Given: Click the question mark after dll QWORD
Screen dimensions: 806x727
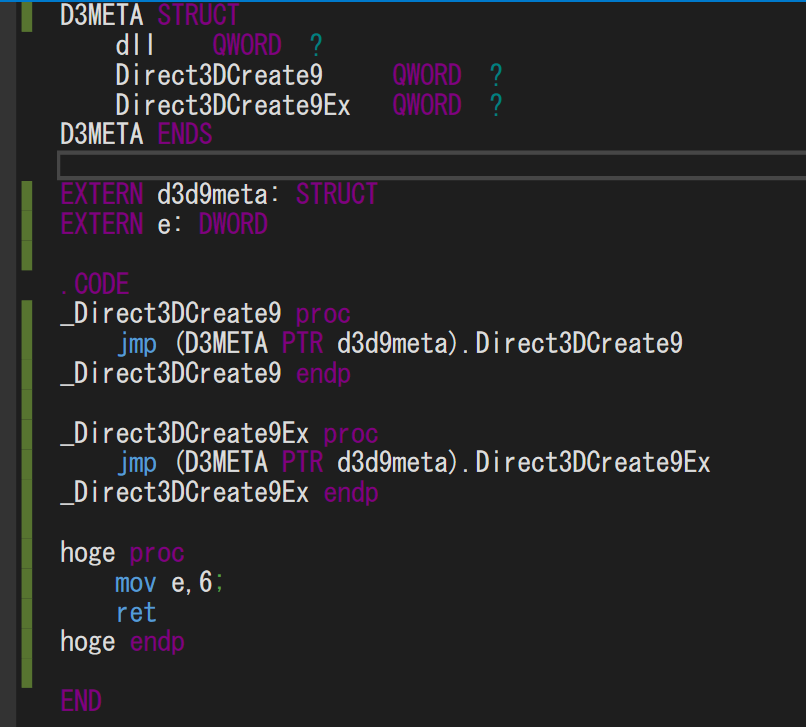Looking at the screenshot, I should pyautogui.click(x=316, y=45).
